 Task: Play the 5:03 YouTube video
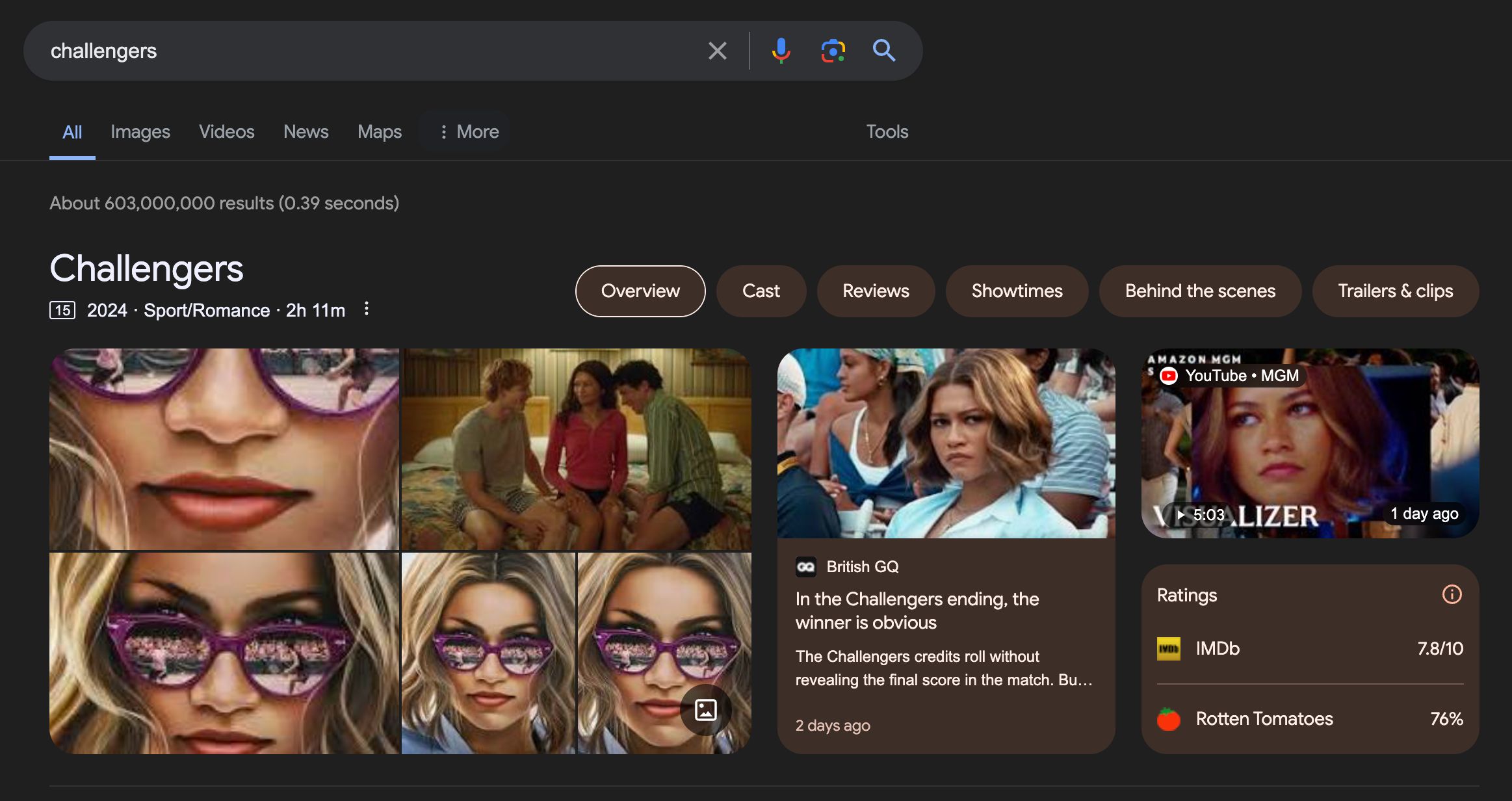tap(1310, 443)
